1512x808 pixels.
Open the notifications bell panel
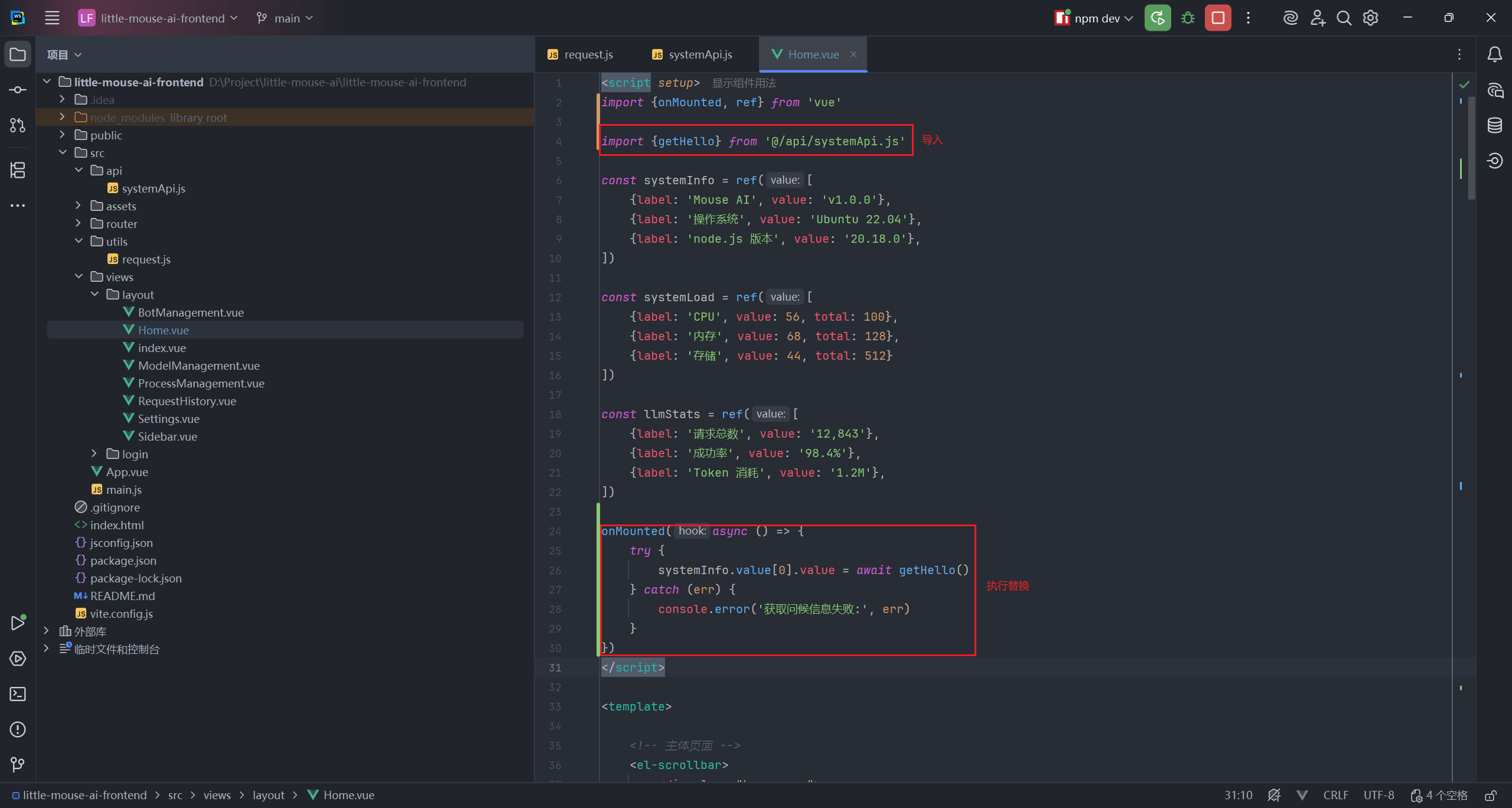[x=1495, y=54]
